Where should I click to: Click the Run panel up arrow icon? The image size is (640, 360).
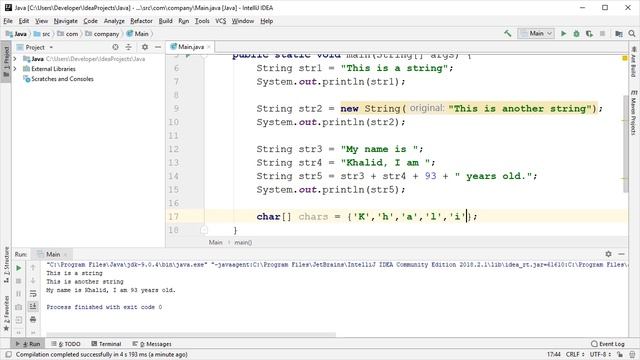tap(33, 268)
